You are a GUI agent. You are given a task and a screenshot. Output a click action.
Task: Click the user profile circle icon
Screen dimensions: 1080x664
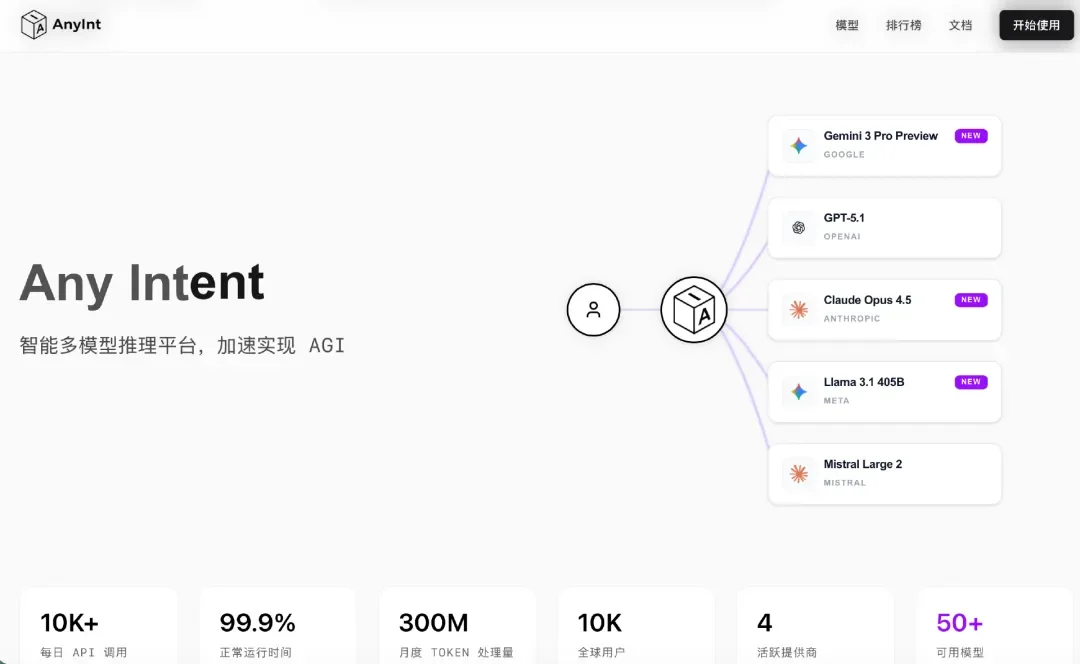[x=594, y=310]
